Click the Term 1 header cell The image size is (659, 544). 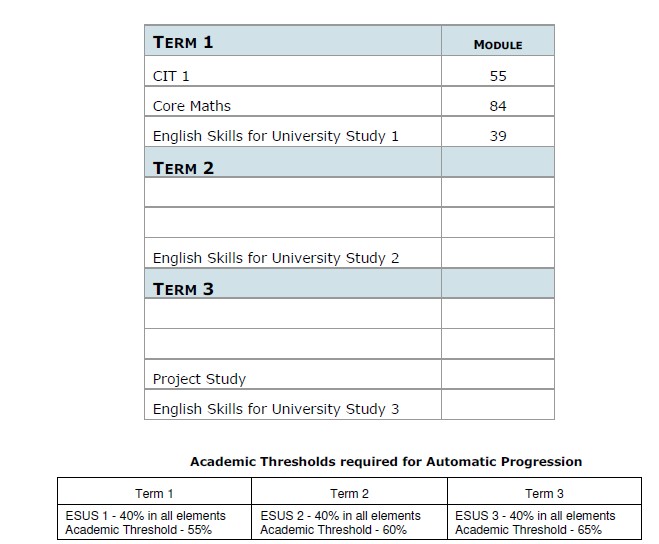click(293, 40)
